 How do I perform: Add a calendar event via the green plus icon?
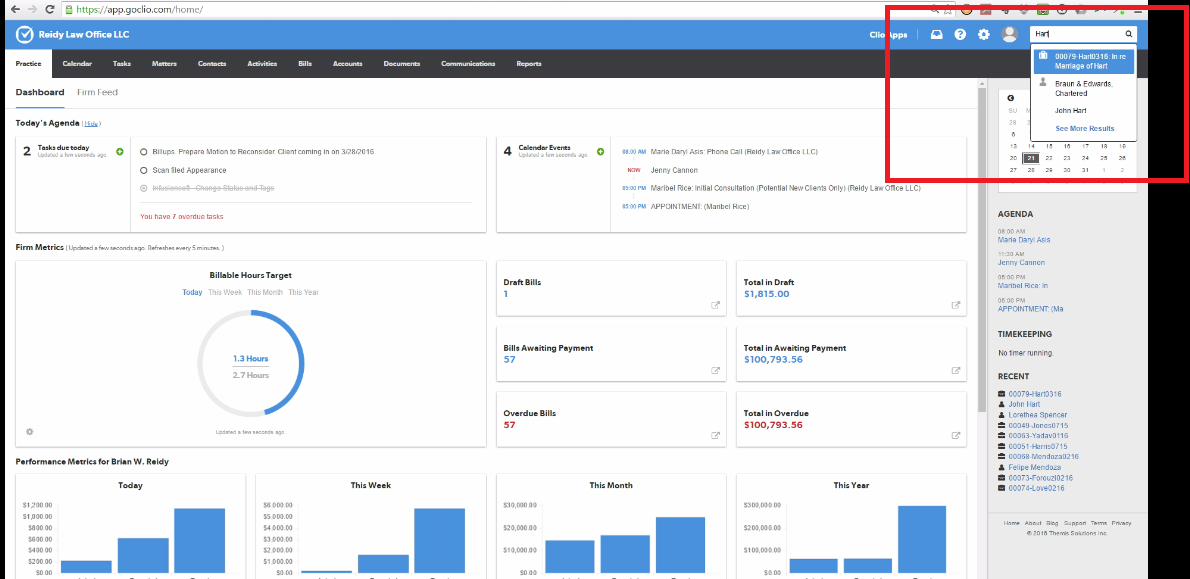(x=601, y=150)
